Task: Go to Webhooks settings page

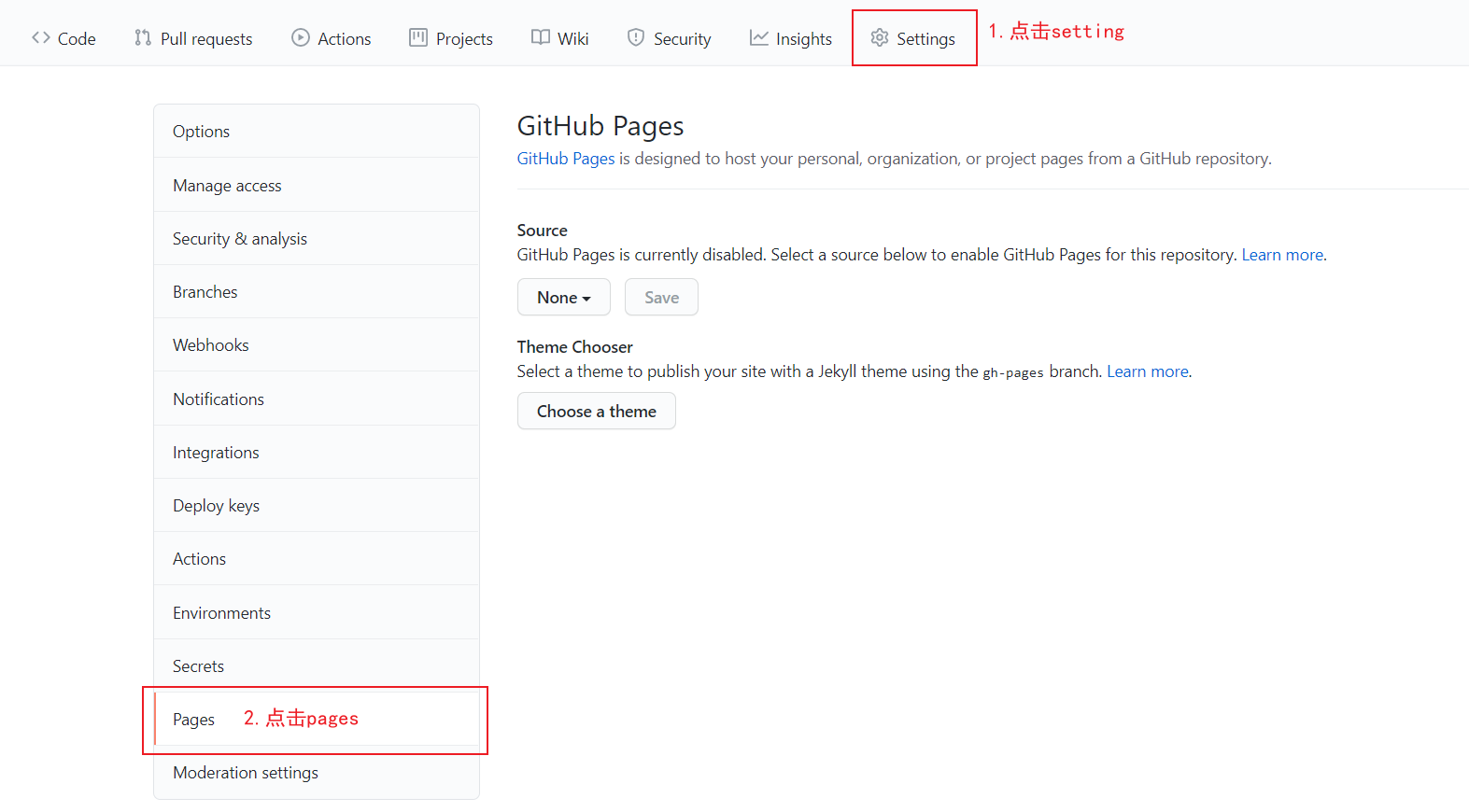Action: pyautogui.click(x=317, y=345)
